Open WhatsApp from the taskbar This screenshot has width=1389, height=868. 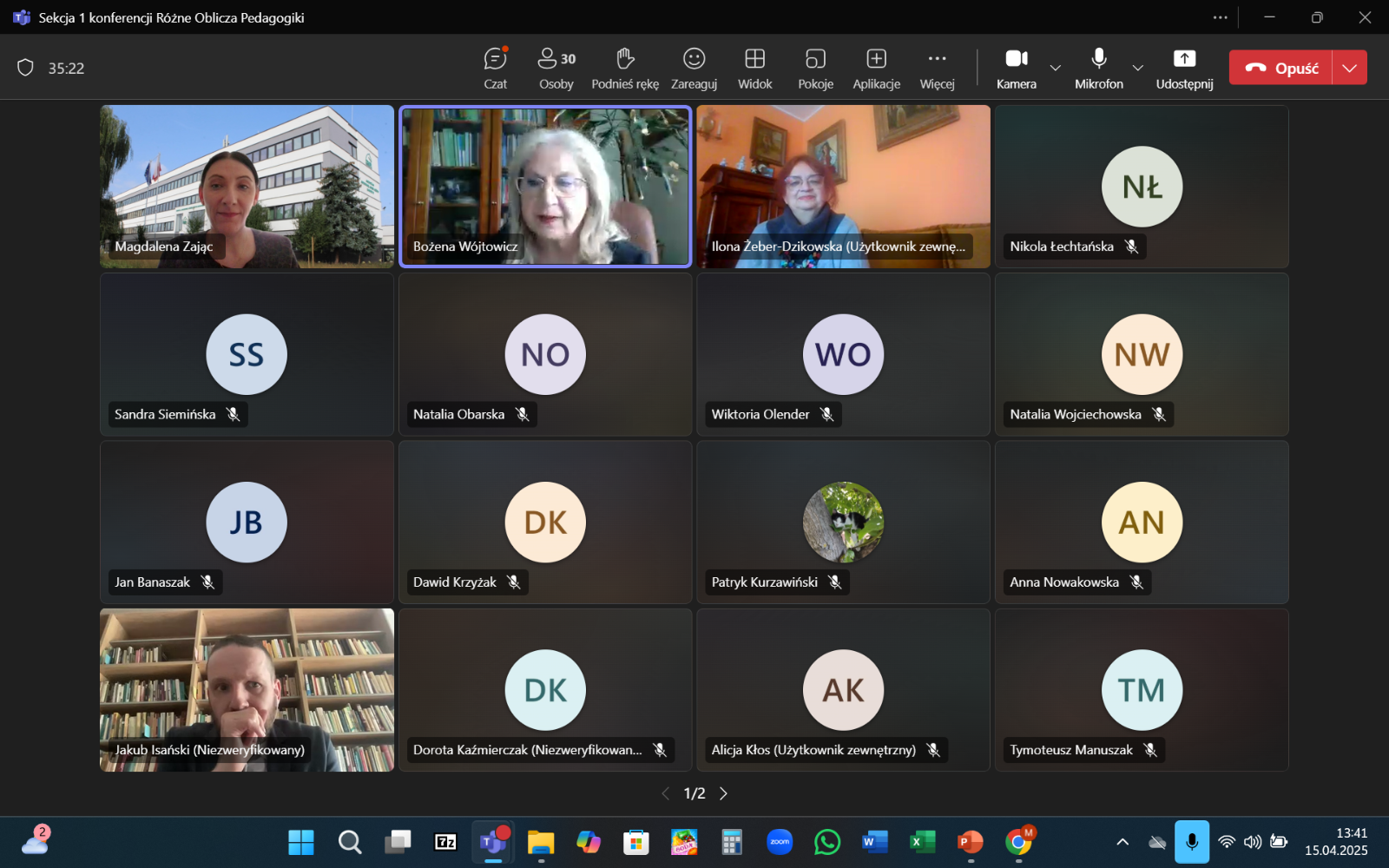click(826, 841)
